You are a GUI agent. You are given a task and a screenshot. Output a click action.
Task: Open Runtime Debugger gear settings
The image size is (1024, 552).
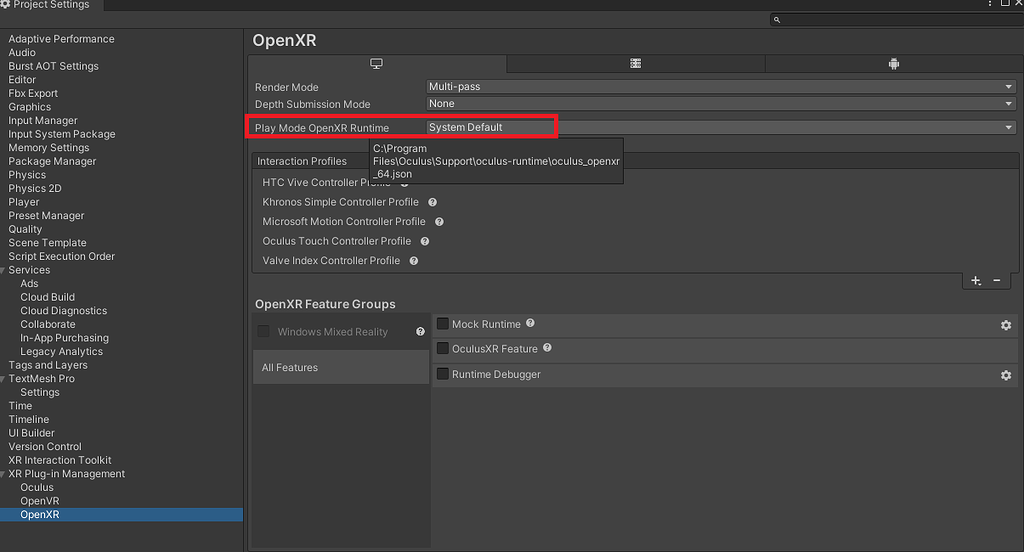[x=1006, y=375]
